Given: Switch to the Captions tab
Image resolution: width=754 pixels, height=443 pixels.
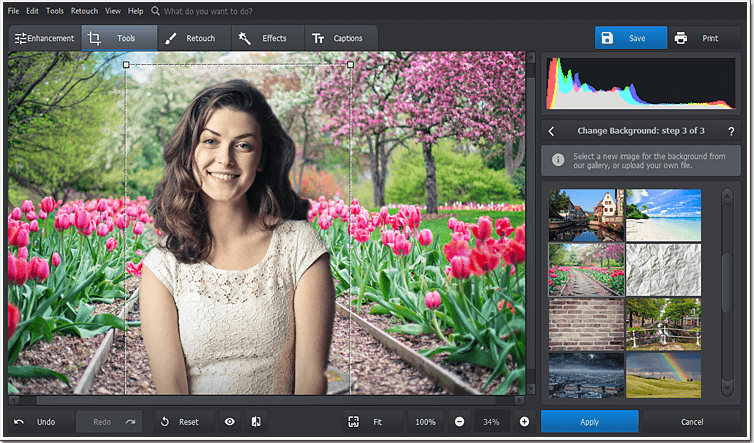Looking at the screenshot, I should point(341,38).
